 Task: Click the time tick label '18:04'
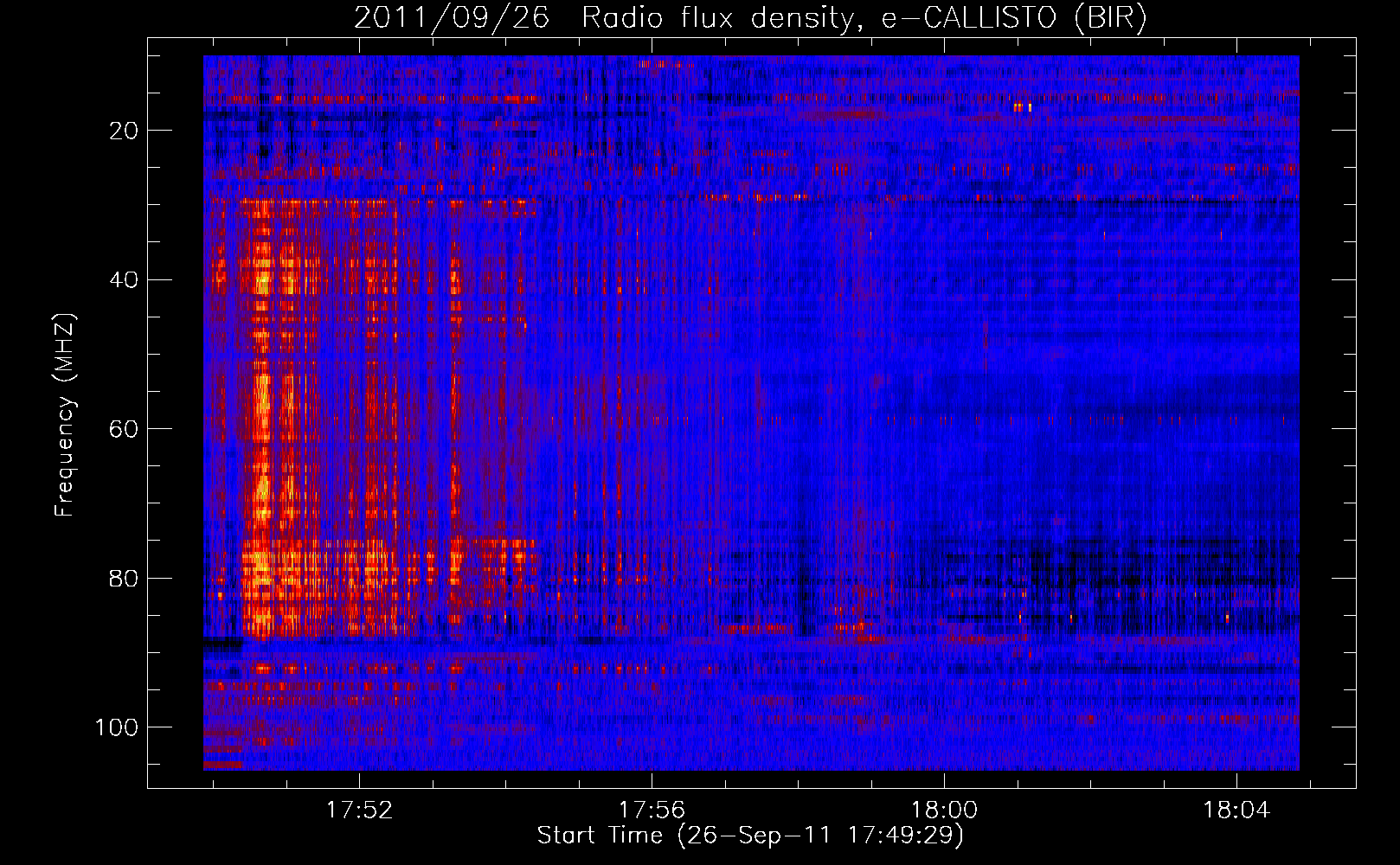coord(1236,811)
